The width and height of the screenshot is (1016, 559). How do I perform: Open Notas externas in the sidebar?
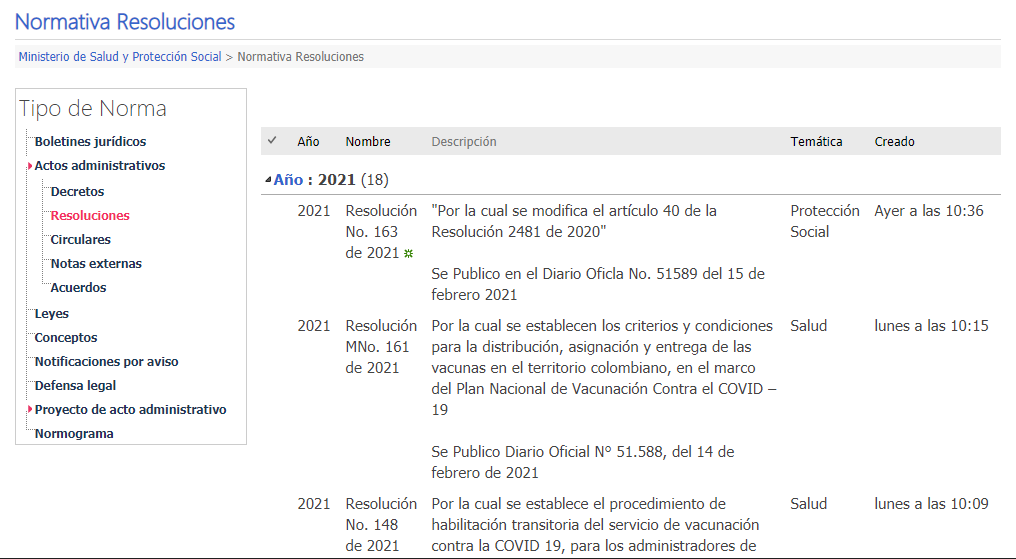coord(96,264)
